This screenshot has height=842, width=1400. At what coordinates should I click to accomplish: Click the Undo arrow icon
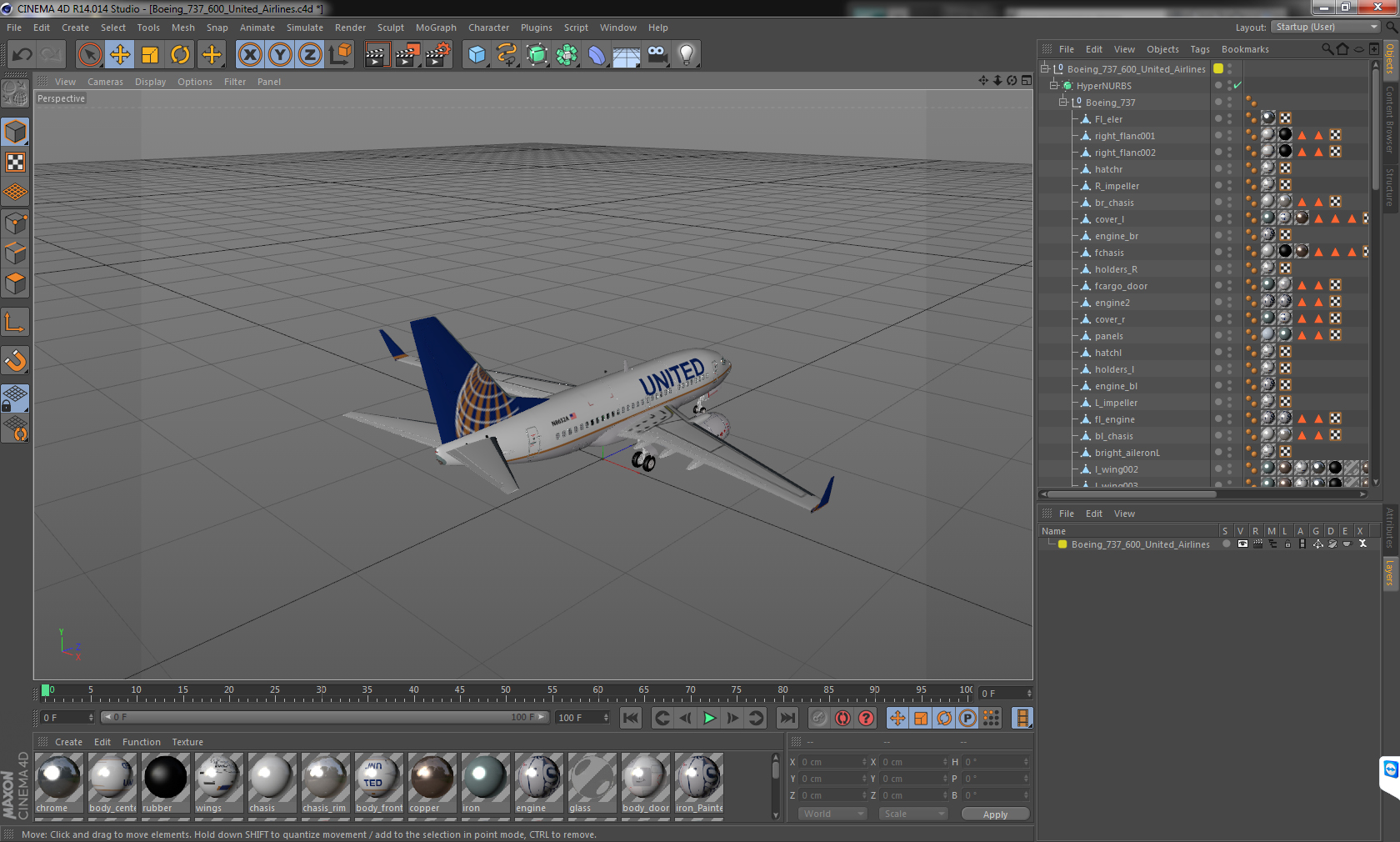click(x=22, y=55)
